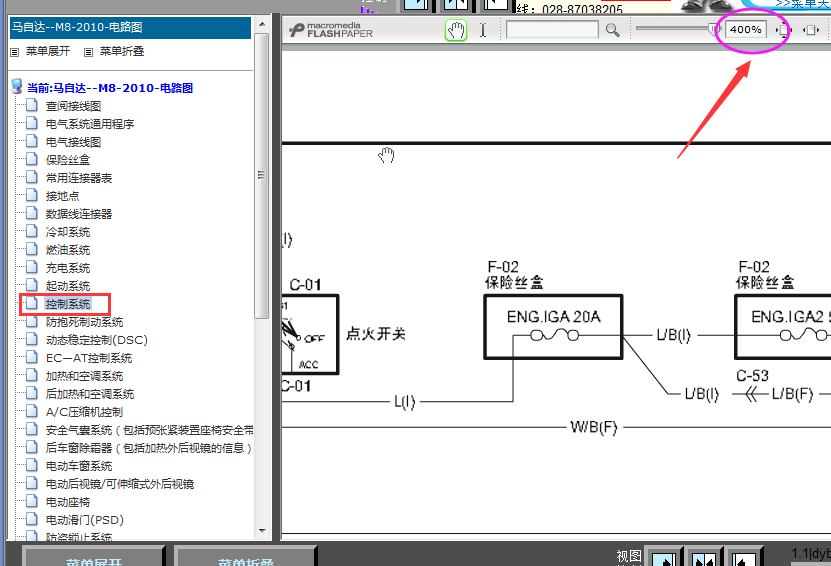Open 数据线连接器 in the tree
This screenshot has width=831, height=566.
(x=79, y=214)
